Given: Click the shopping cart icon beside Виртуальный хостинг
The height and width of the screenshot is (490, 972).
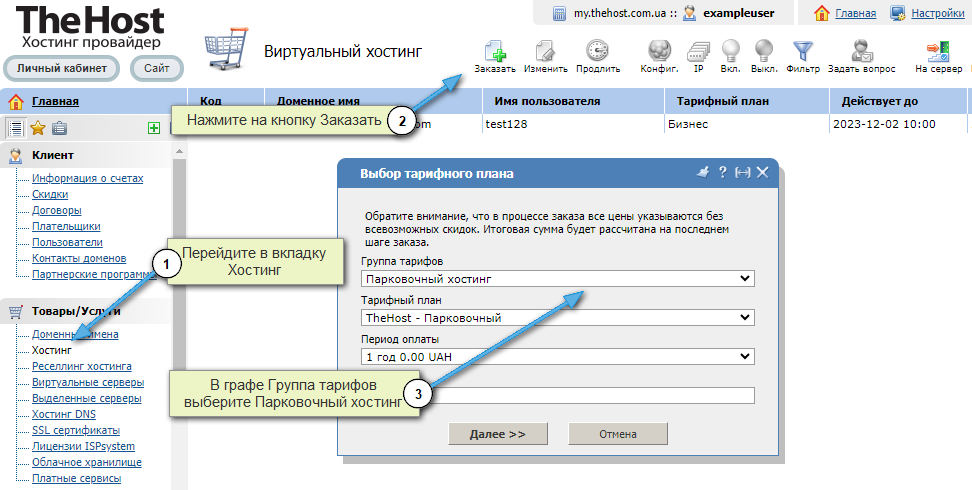Looking at the screenshot, I should click(226, 49).
